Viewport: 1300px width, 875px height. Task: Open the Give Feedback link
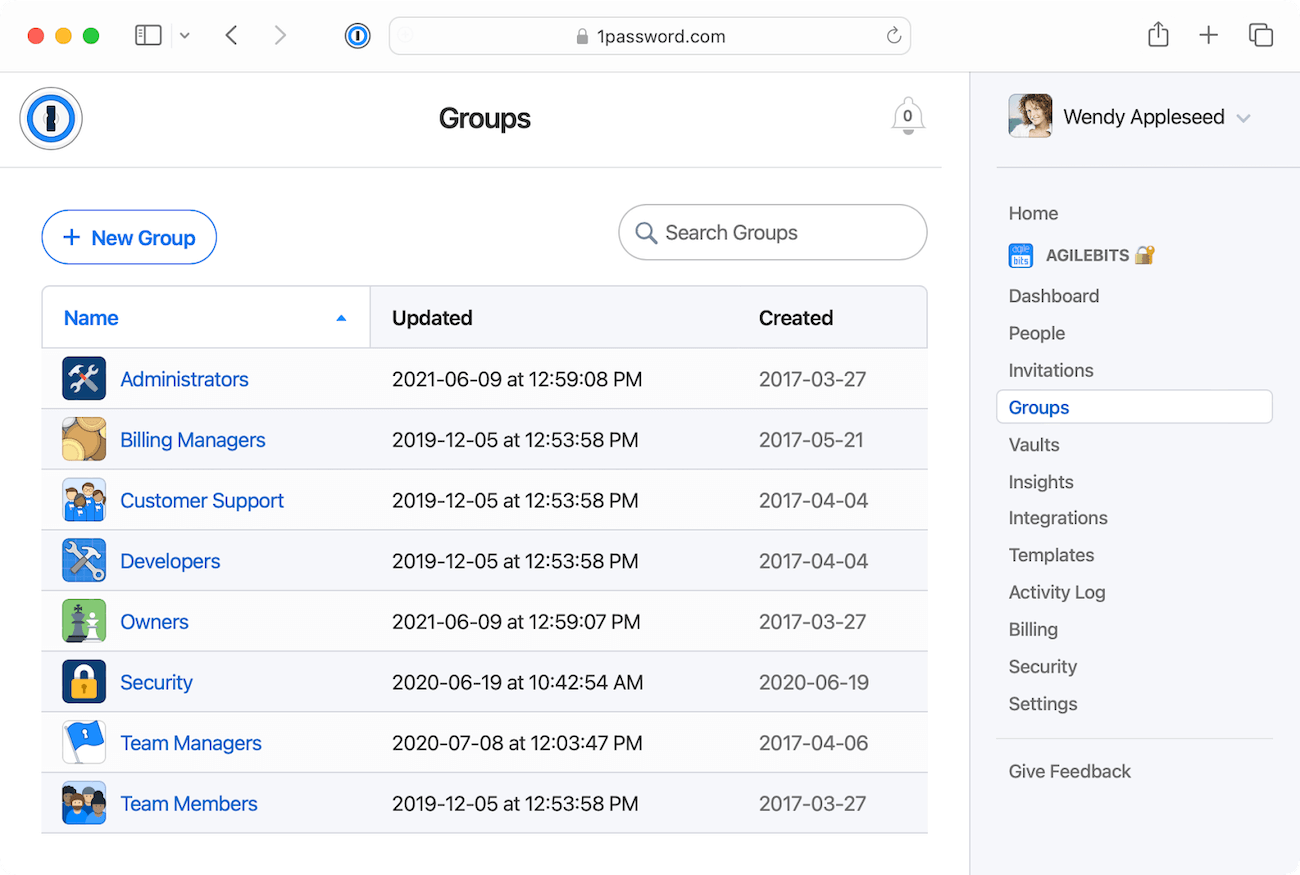click(x=1069, y=771)
